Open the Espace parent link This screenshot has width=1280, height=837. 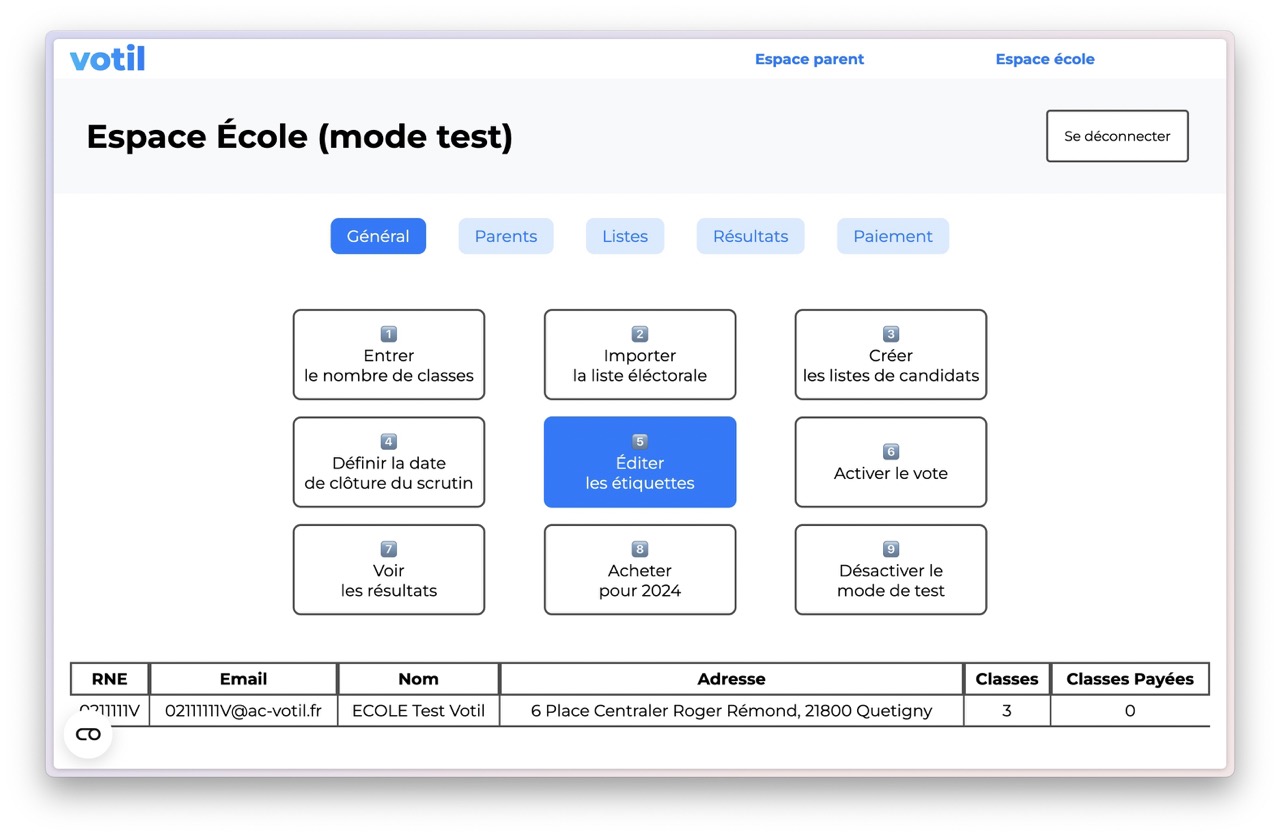(809, 59)
